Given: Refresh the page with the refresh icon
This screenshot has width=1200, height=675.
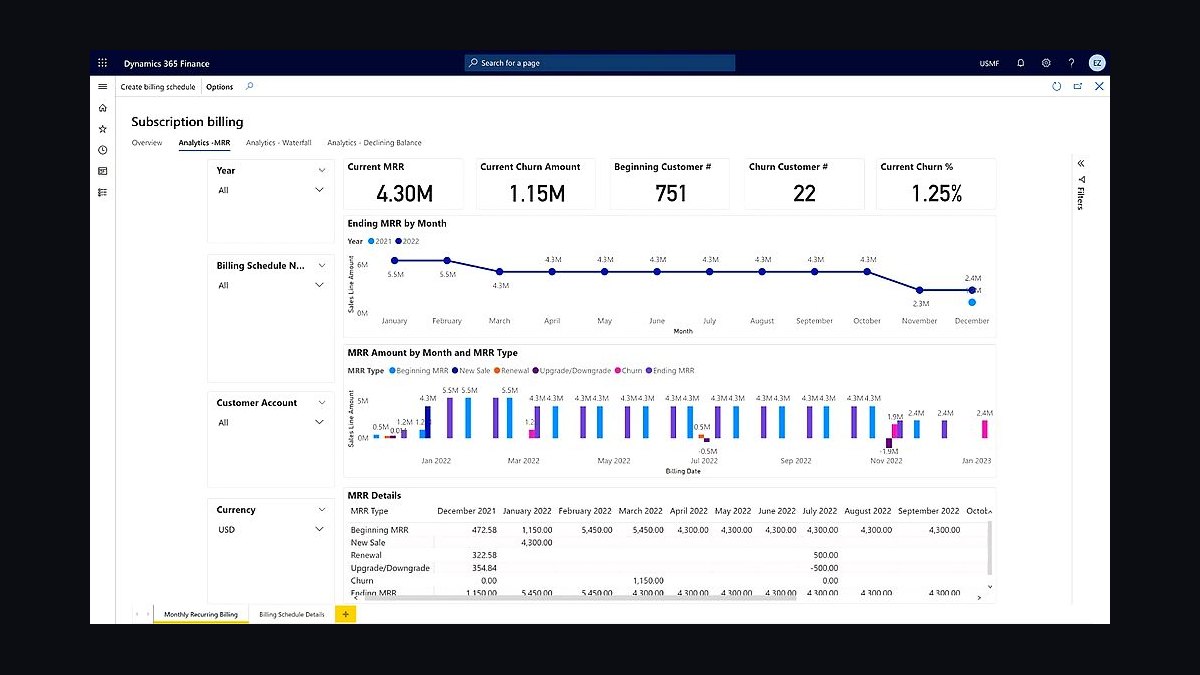Looking at the screenshot, I should [x=1057, y=87].
